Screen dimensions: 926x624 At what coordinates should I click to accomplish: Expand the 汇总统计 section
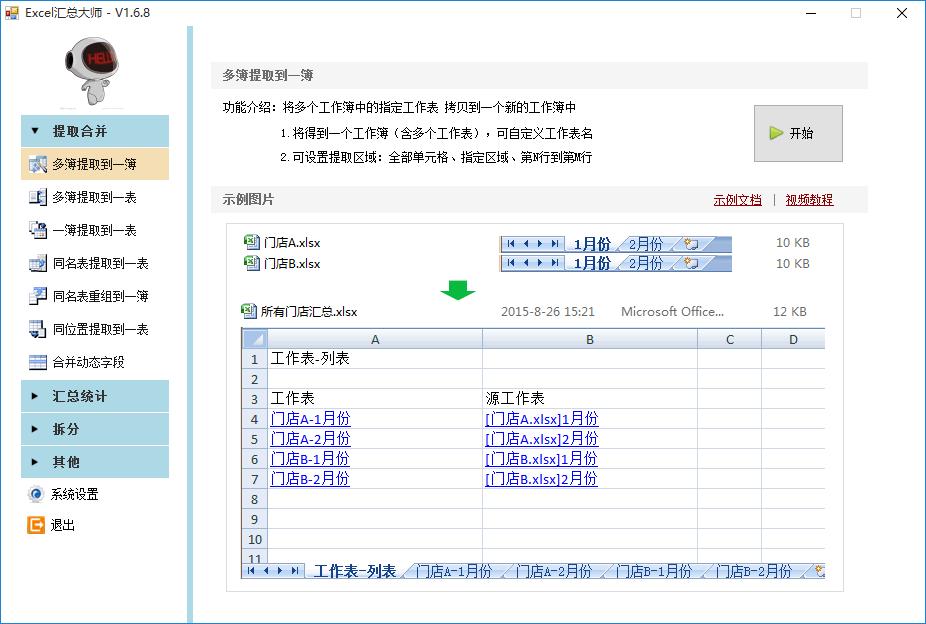click(x=95, y=396)
